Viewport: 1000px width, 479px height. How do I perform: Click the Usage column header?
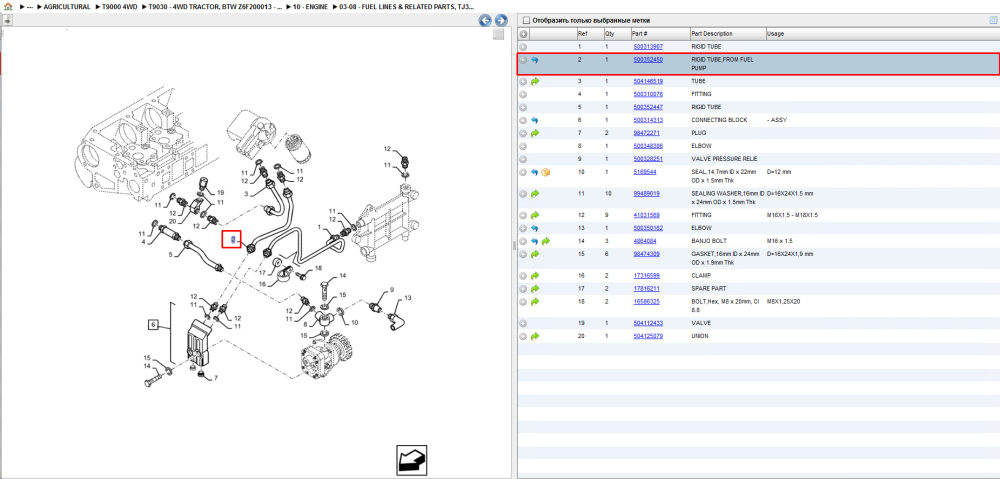883,34
